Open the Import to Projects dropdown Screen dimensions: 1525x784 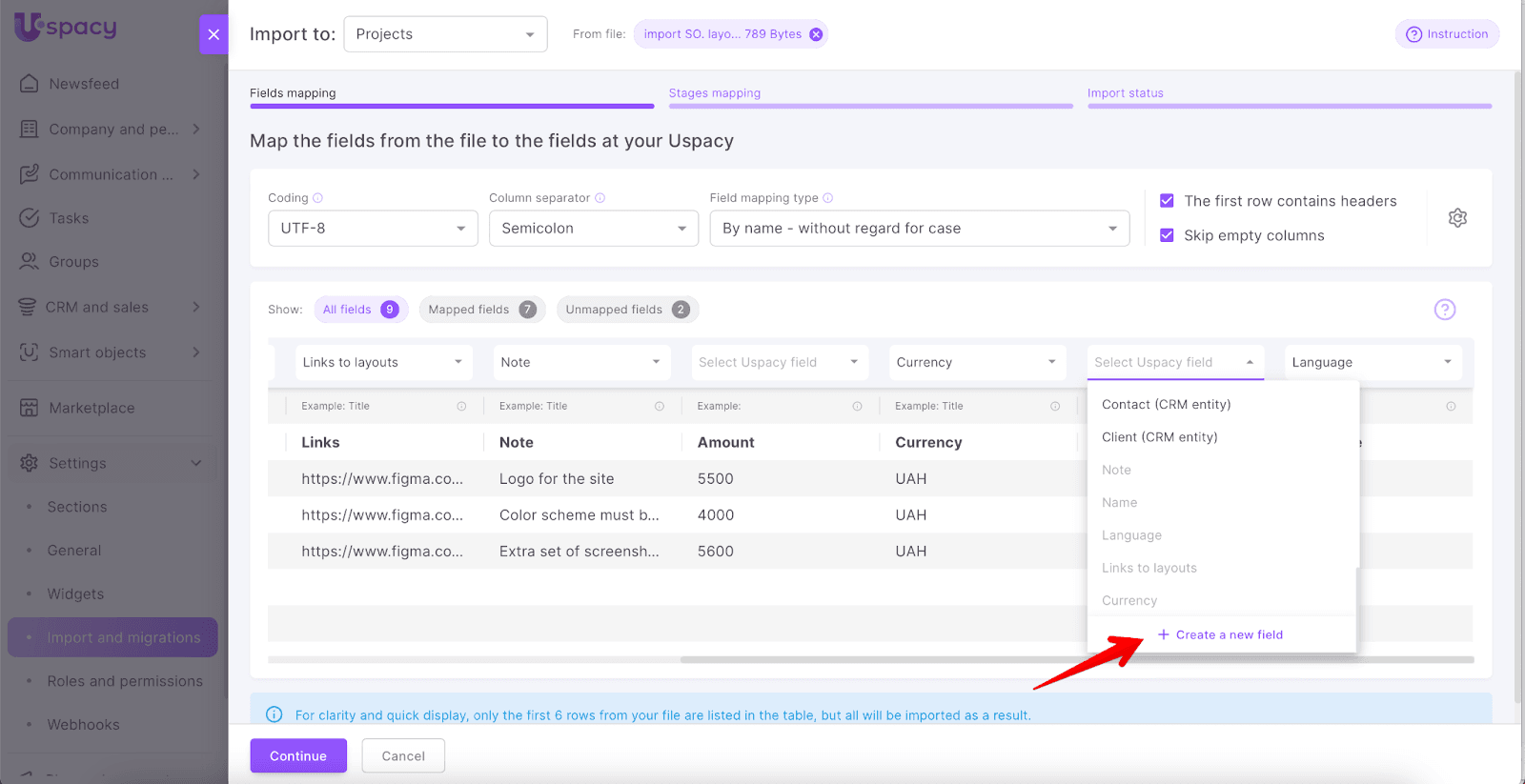[x=445, y=34]
